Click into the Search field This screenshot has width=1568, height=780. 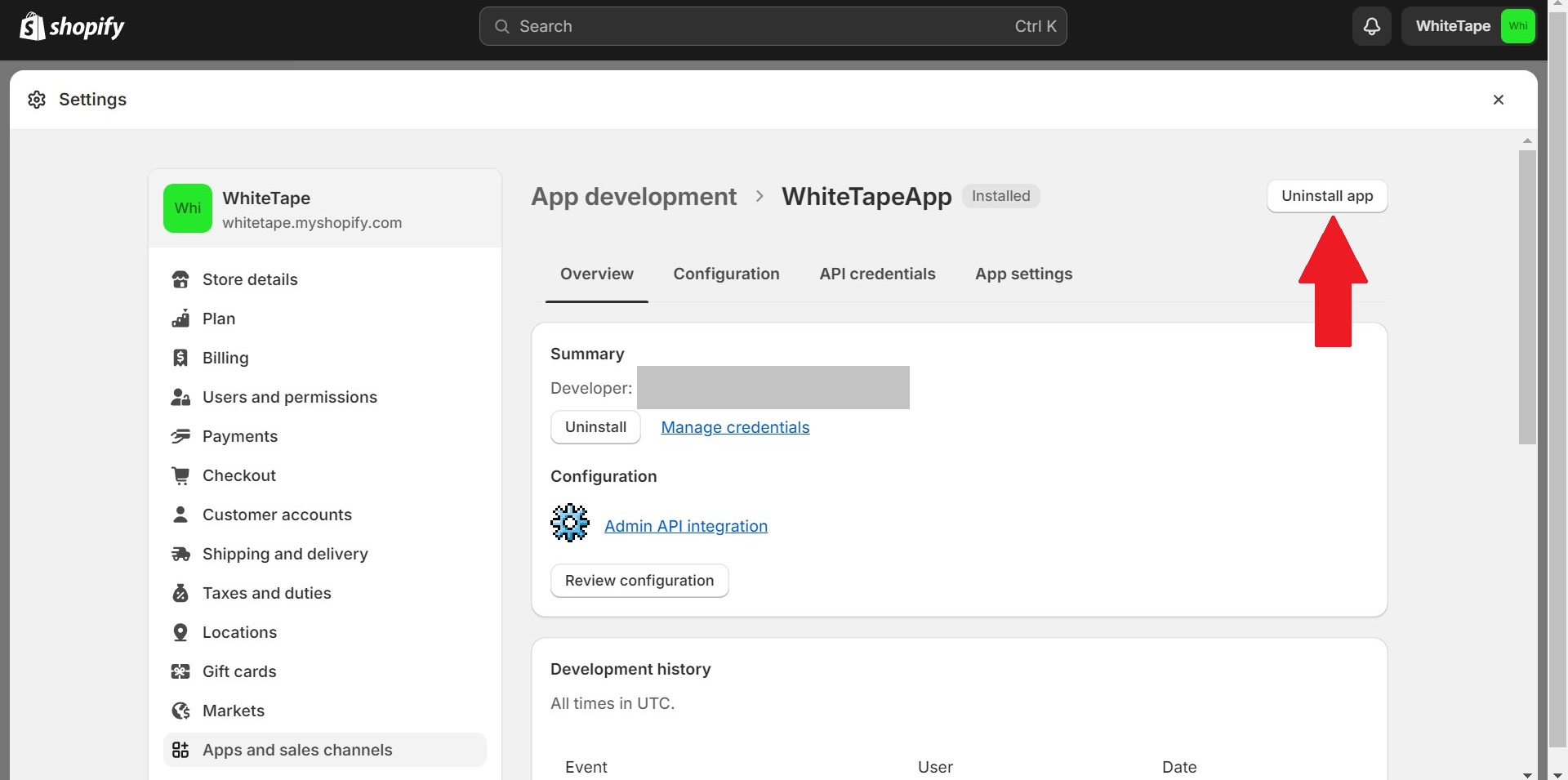click(773, 26)
